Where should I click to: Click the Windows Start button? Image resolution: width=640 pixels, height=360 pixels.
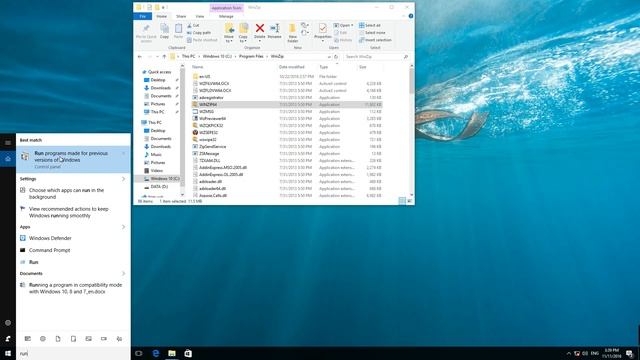(8, 353)
